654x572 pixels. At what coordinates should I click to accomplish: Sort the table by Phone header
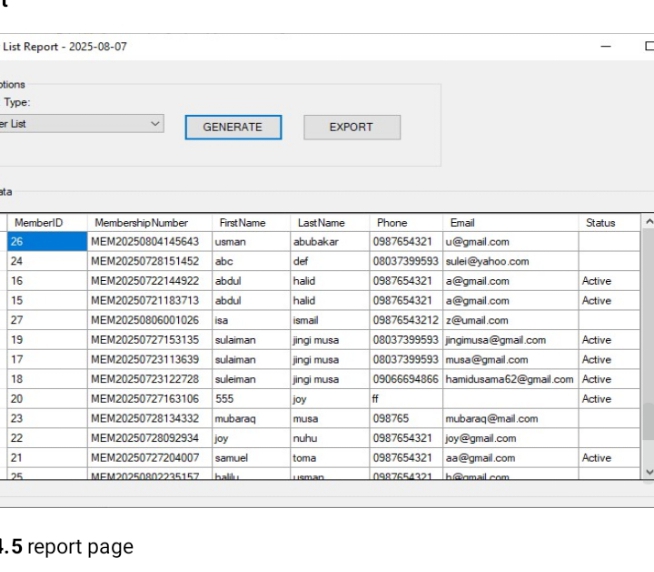point(392,223)
